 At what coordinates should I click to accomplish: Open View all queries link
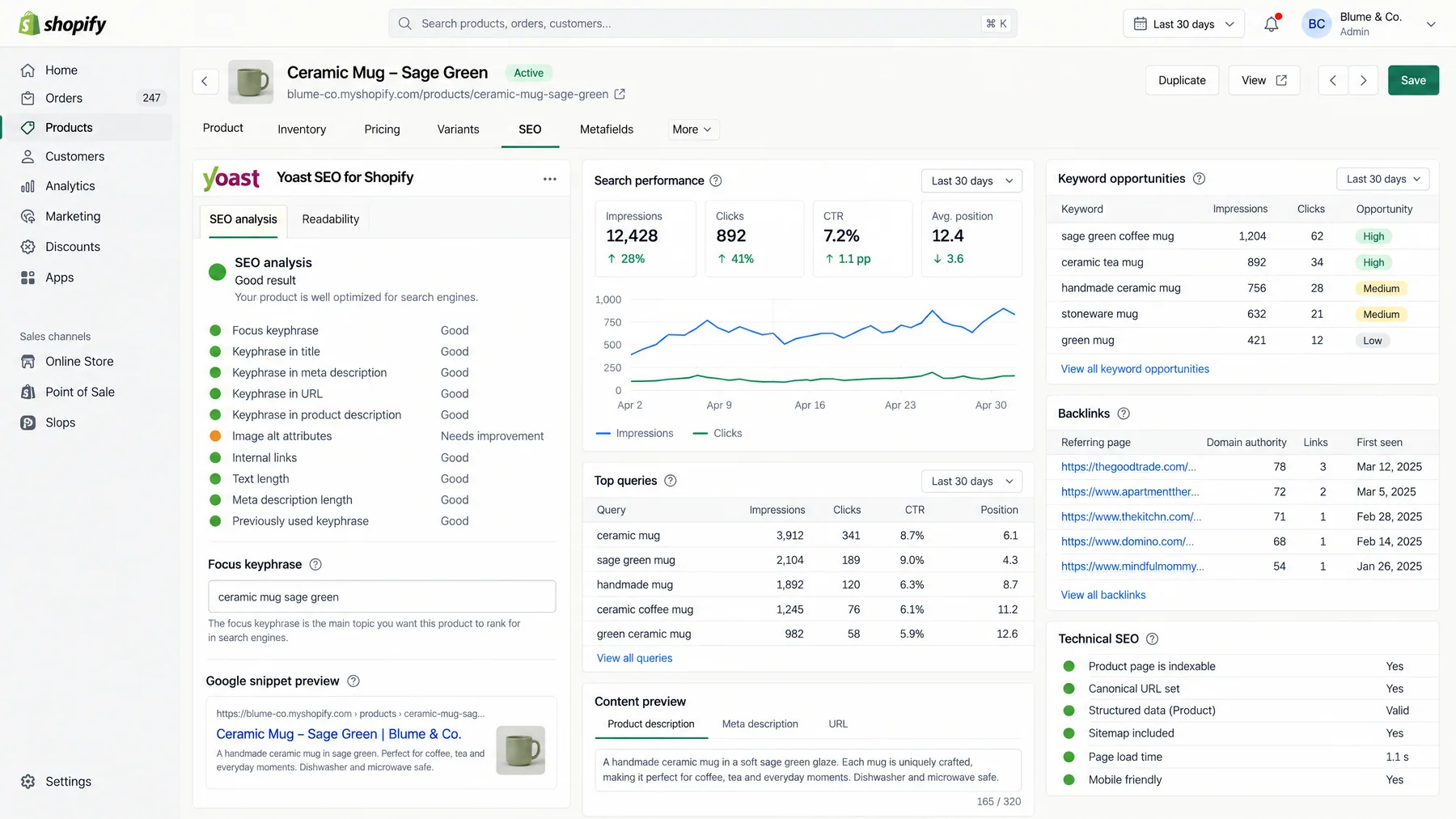tap(634, 659)
